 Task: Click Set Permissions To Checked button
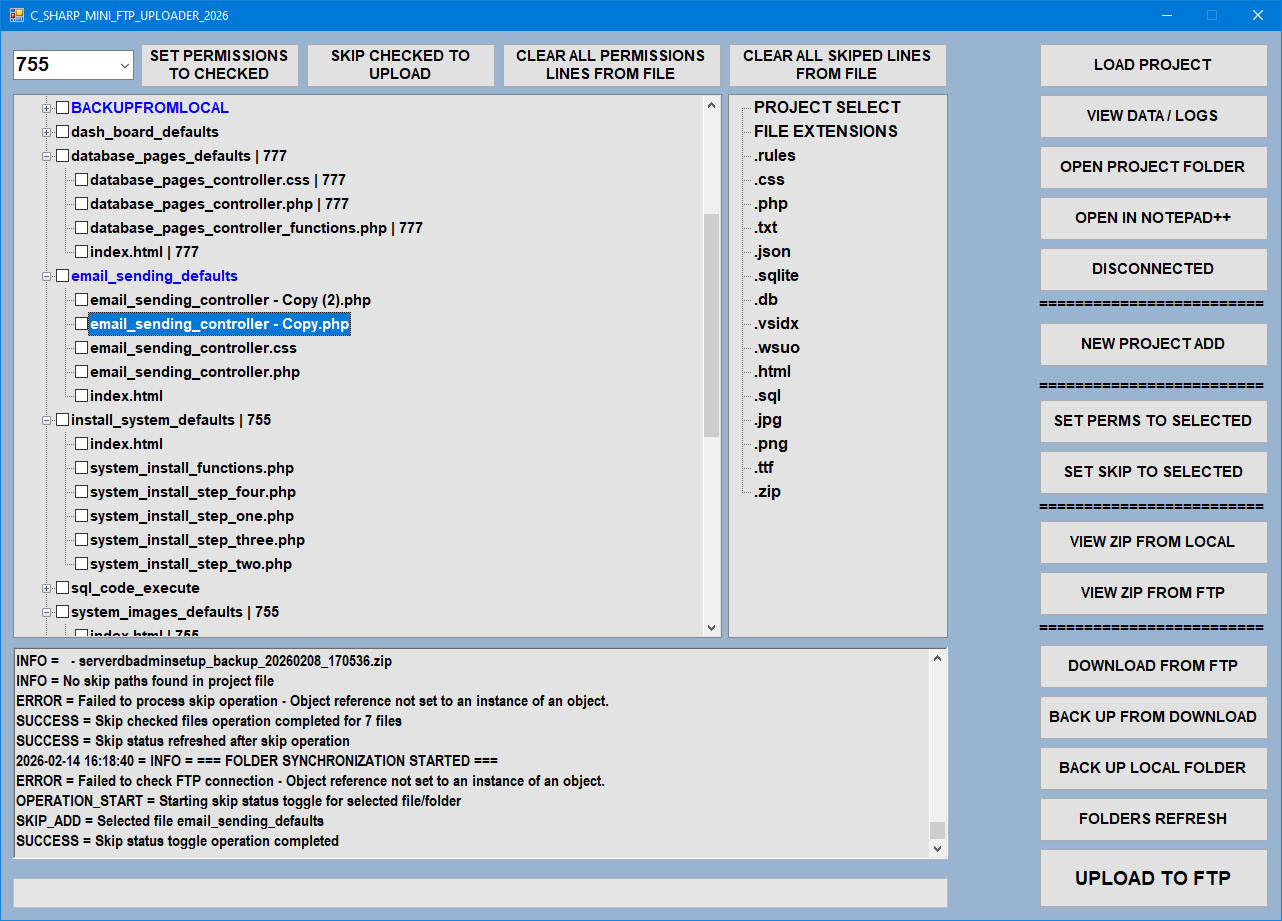point(219,65)
